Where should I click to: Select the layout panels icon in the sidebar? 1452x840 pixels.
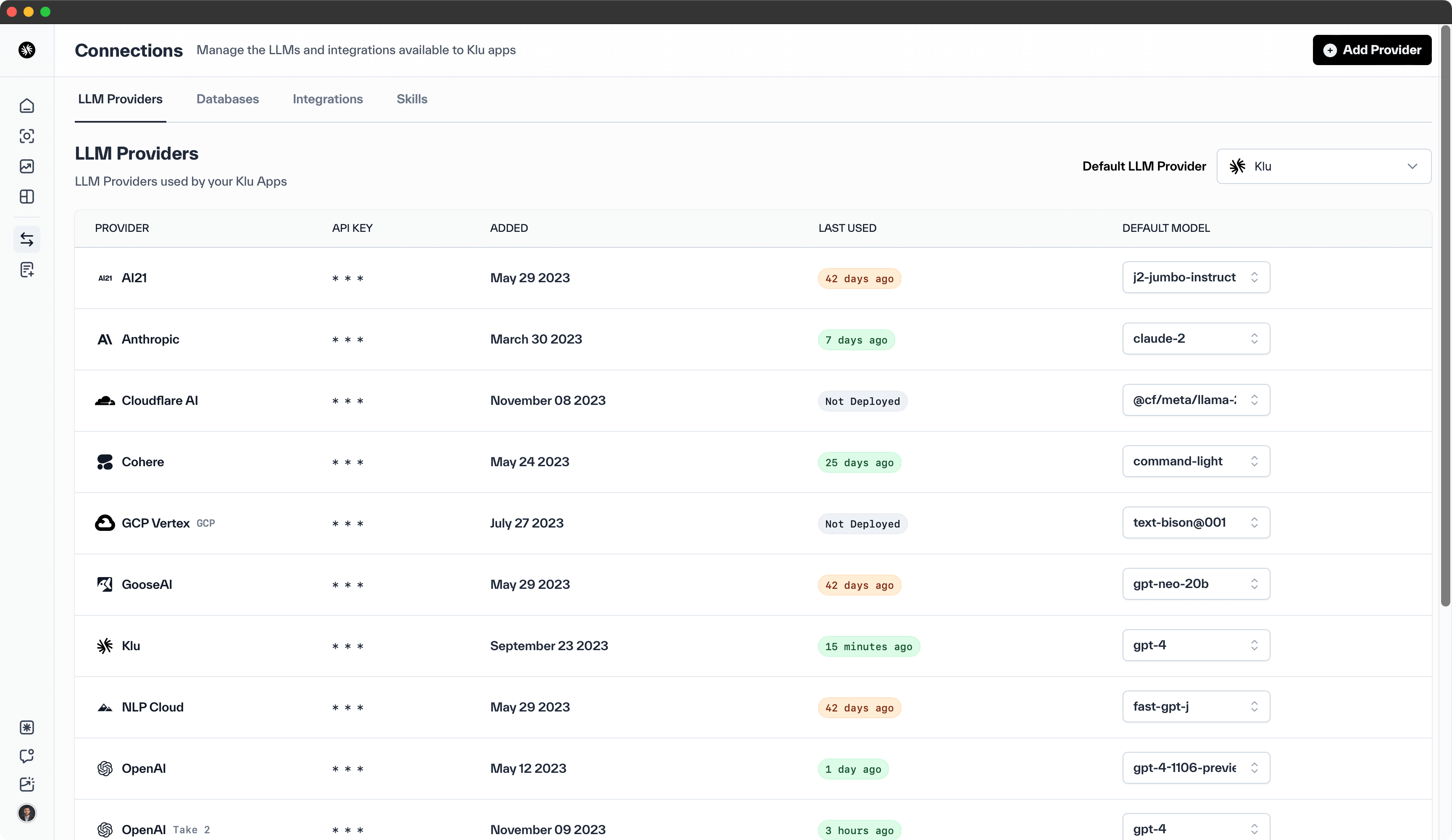[x=26, y=197]
